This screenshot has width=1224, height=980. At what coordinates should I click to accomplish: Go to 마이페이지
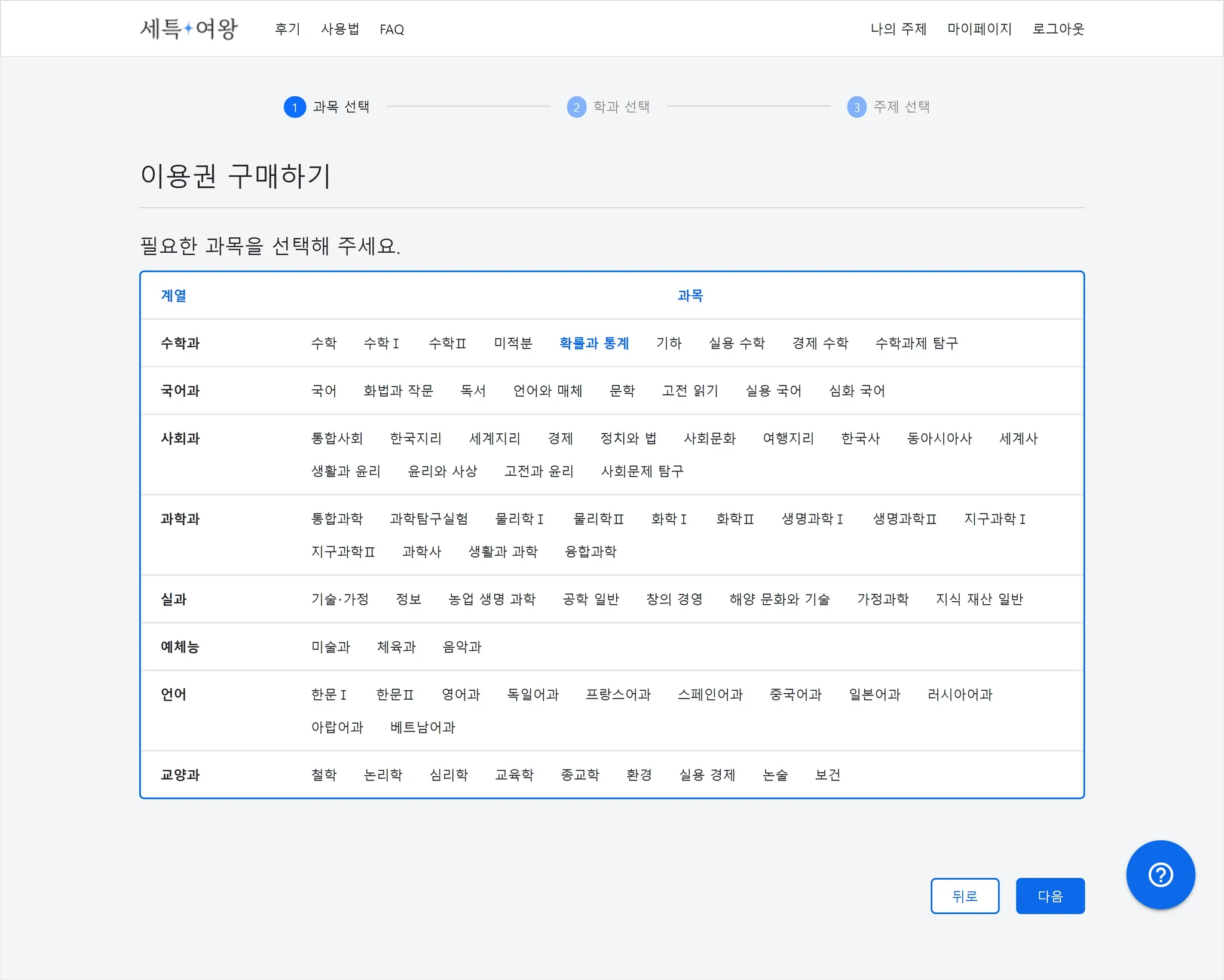[x=979, y=29]
